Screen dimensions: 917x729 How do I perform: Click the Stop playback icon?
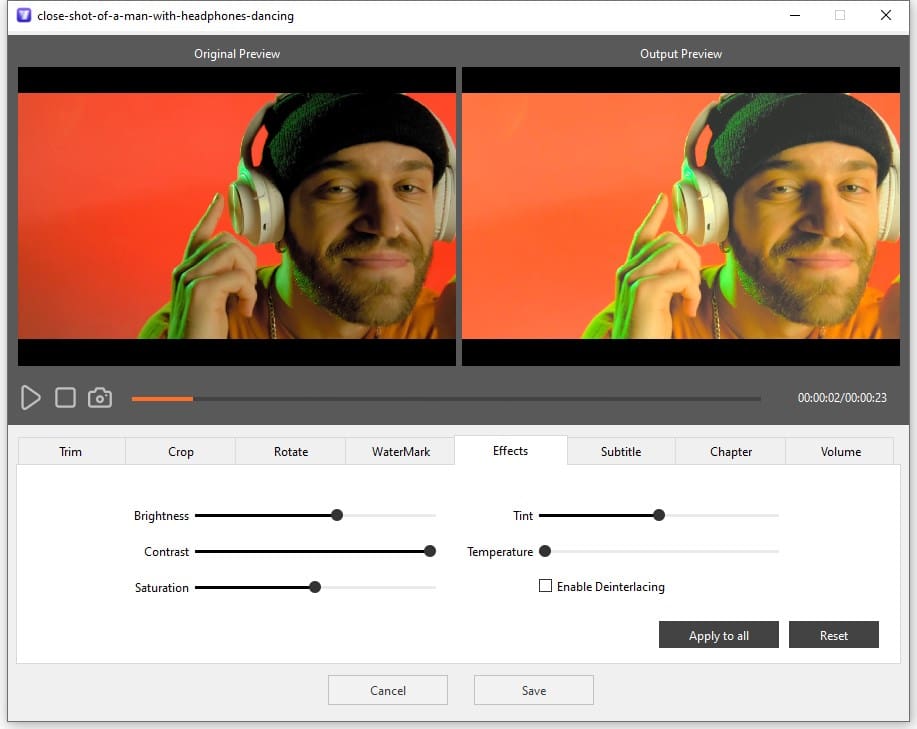pyautogui.click(x=65, y=398)
